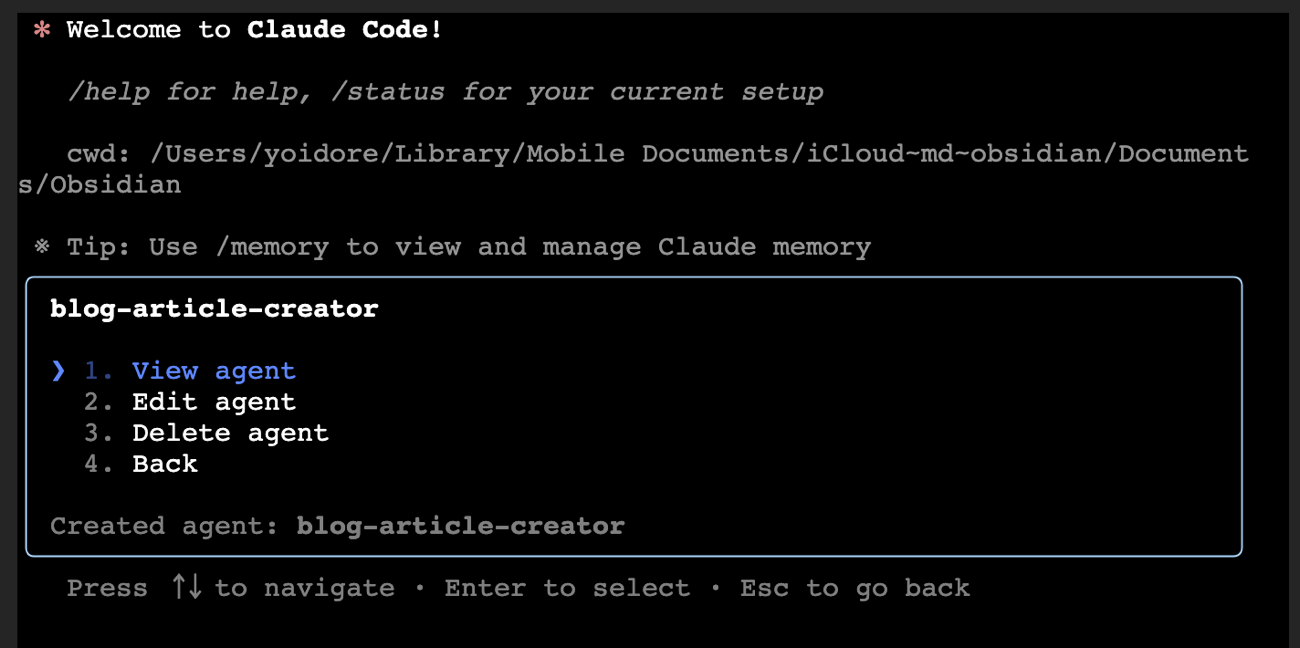Click the Obsidian folder name on wrapped line

[115, 185]
